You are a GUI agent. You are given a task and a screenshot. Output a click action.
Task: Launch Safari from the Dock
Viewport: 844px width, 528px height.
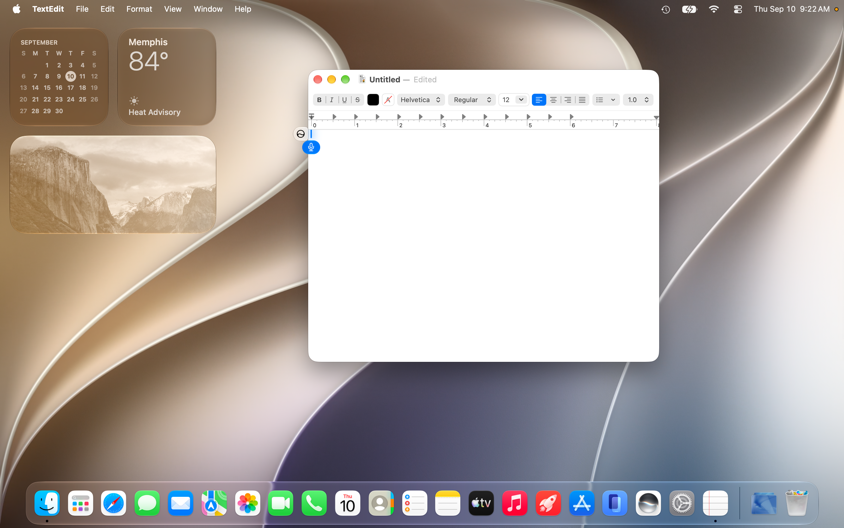[x=114, y=503]
